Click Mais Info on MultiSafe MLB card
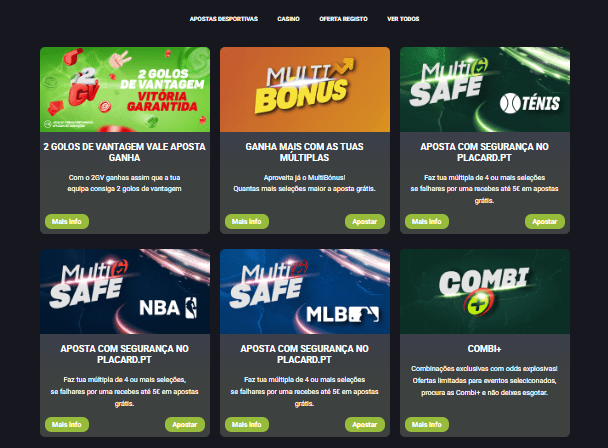Viewport: 608px width, 448px height. pyautogui.click(x=247, y=424)
